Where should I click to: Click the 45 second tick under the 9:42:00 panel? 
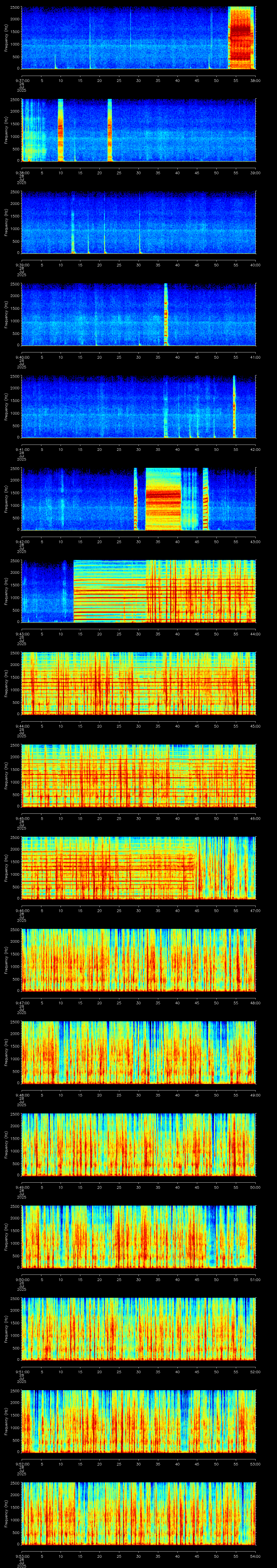click(x=197, y=542)
